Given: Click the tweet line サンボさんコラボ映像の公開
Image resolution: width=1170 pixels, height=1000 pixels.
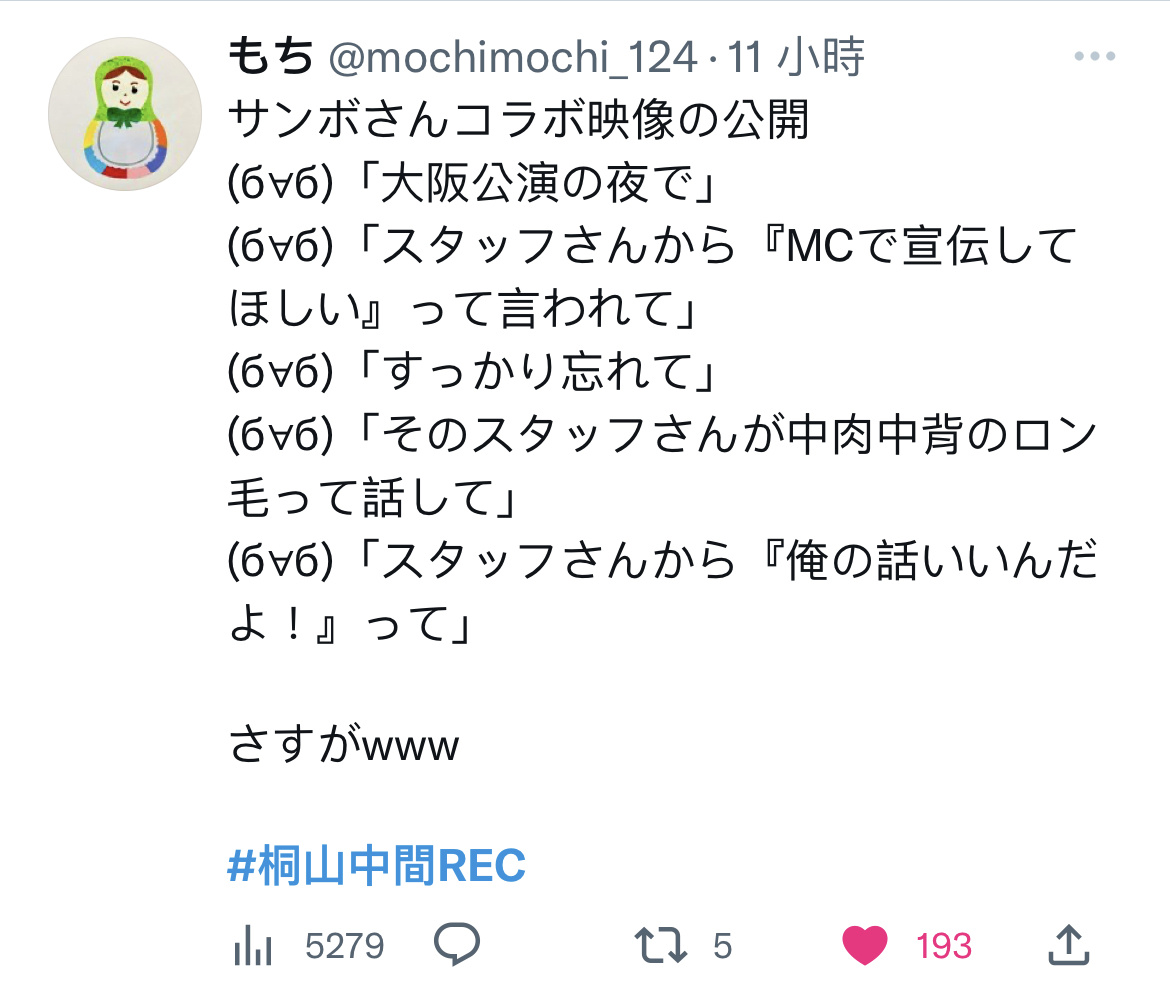Looking at the screenshot, I should coord(519,120).
